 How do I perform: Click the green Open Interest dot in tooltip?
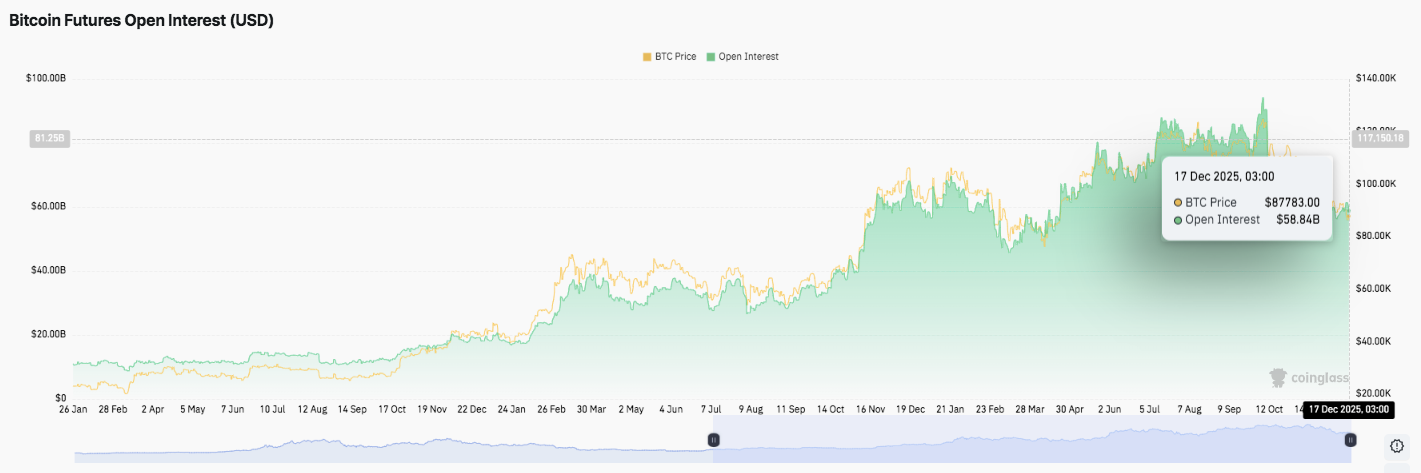coord(1178,220)
